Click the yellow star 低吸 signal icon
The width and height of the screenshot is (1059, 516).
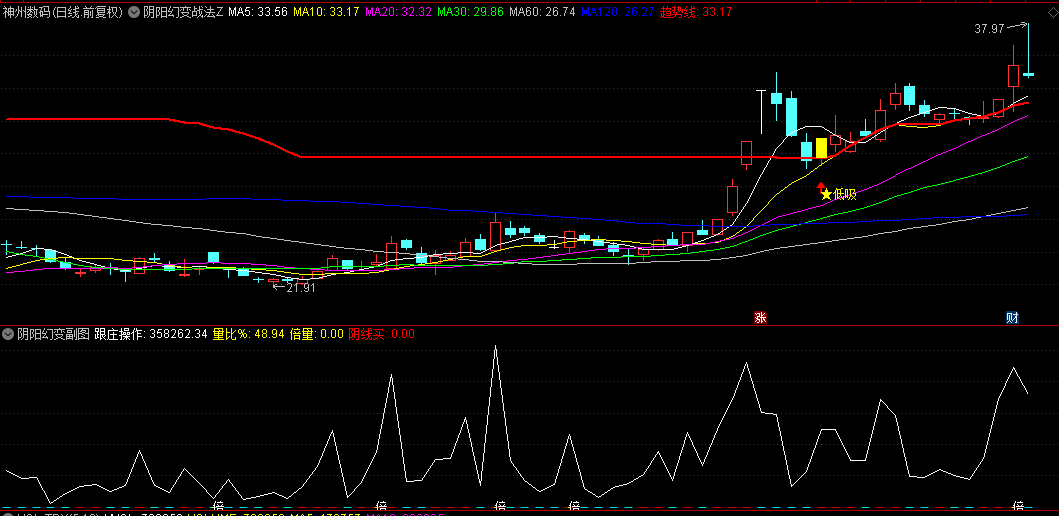click(x=827, y=195)
